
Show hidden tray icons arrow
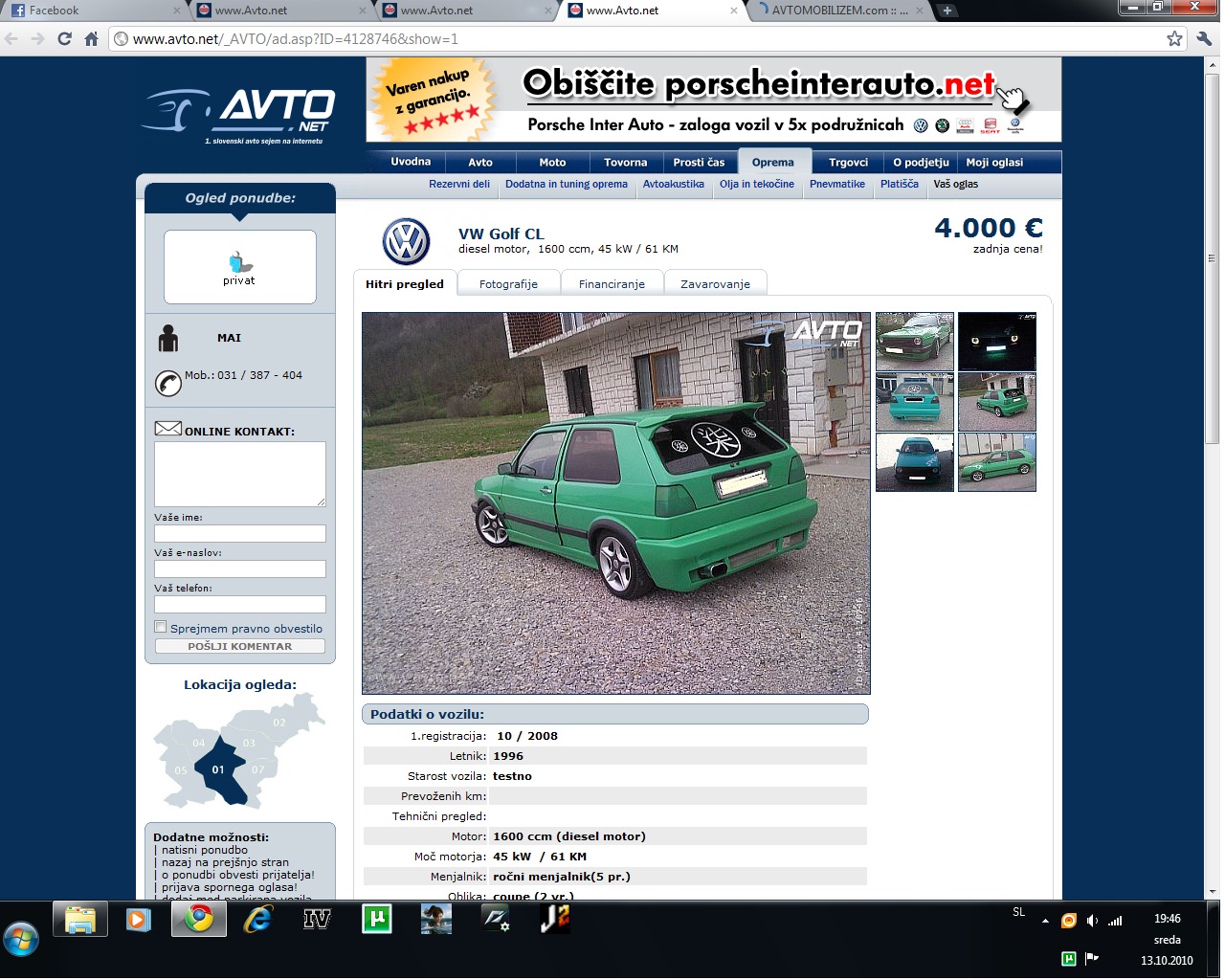pos(1045,921)
